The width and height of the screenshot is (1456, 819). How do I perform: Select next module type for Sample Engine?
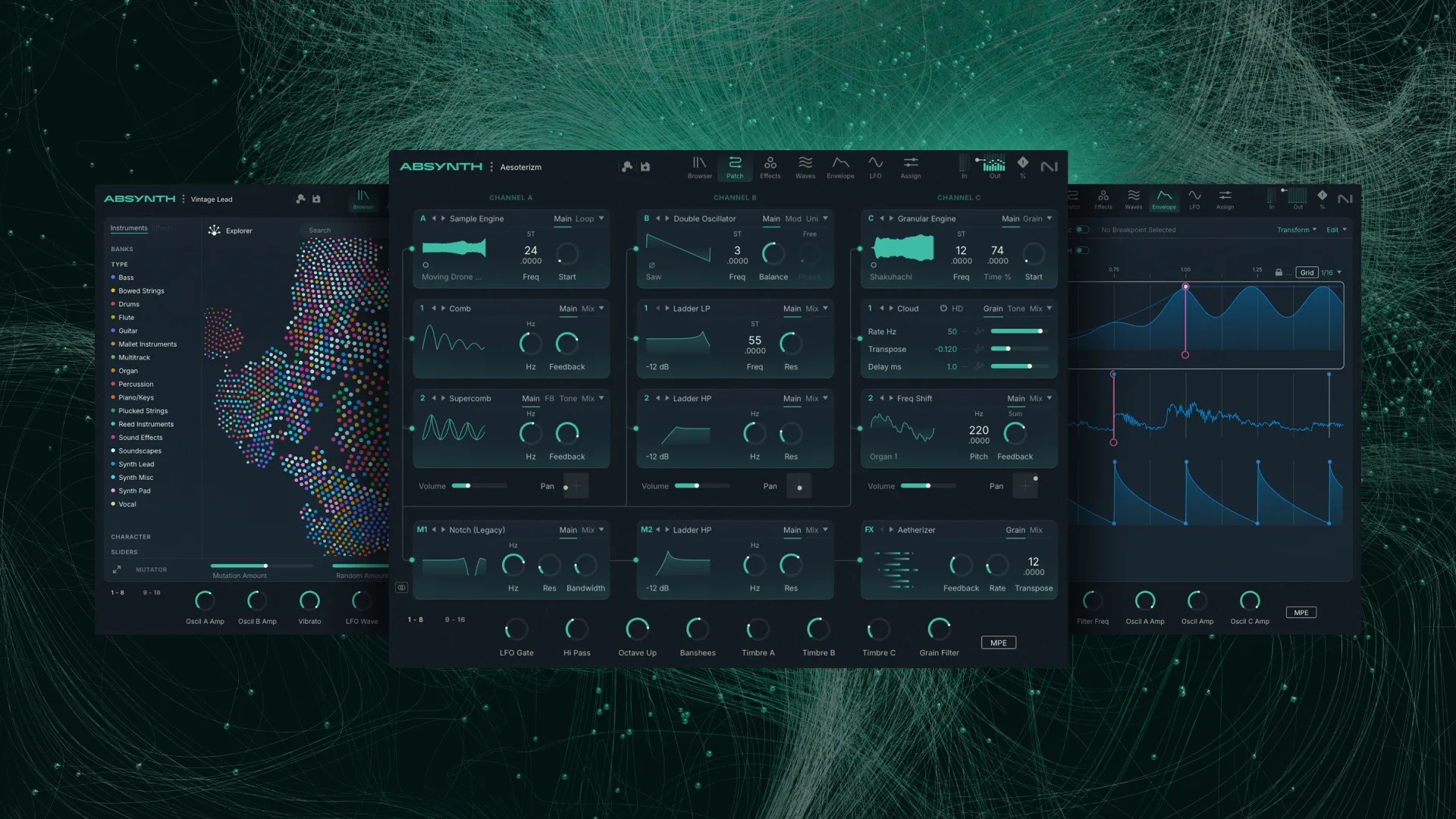click(444, 218)
